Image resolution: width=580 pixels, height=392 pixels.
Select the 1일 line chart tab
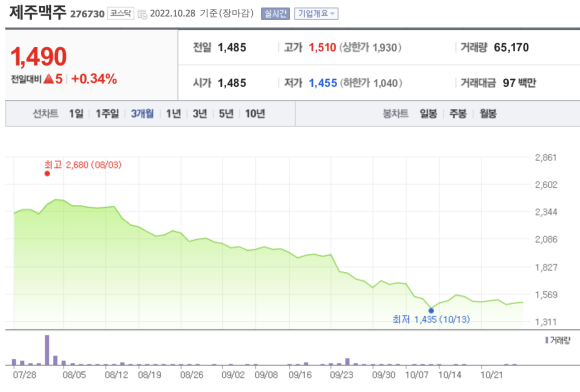point(76,114)
